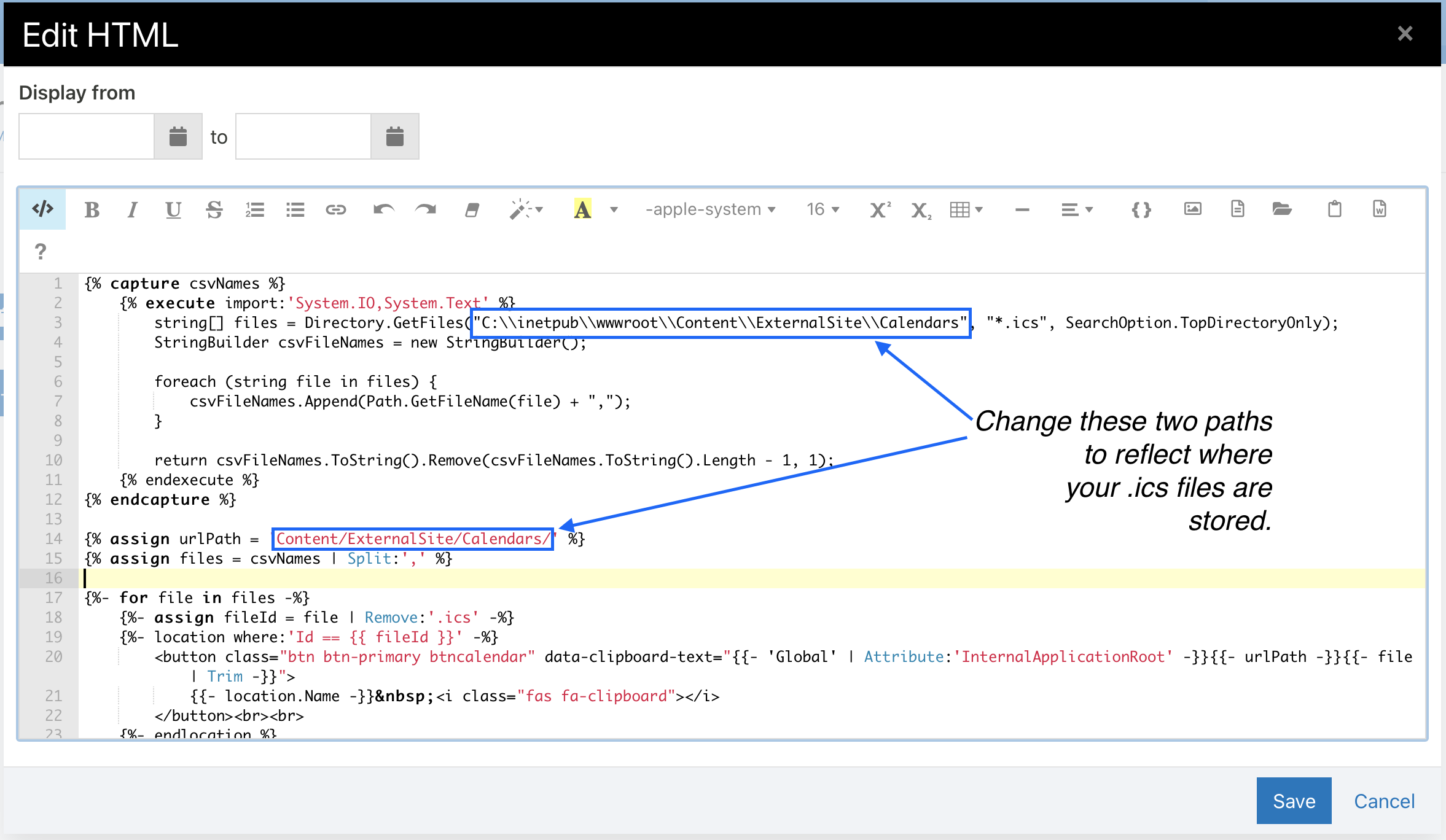This screenshot has width=1446, height=840.
Task: Insert an unordered bullet list
Action: tap(295, 210)
